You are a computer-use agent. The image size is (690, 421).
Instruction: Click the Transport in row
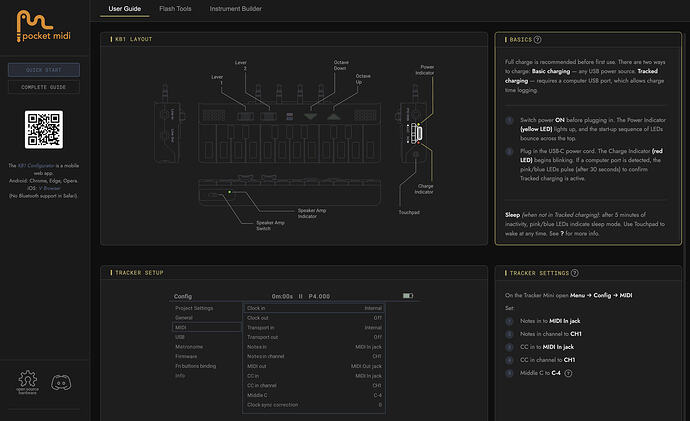(x=314, y=327)
